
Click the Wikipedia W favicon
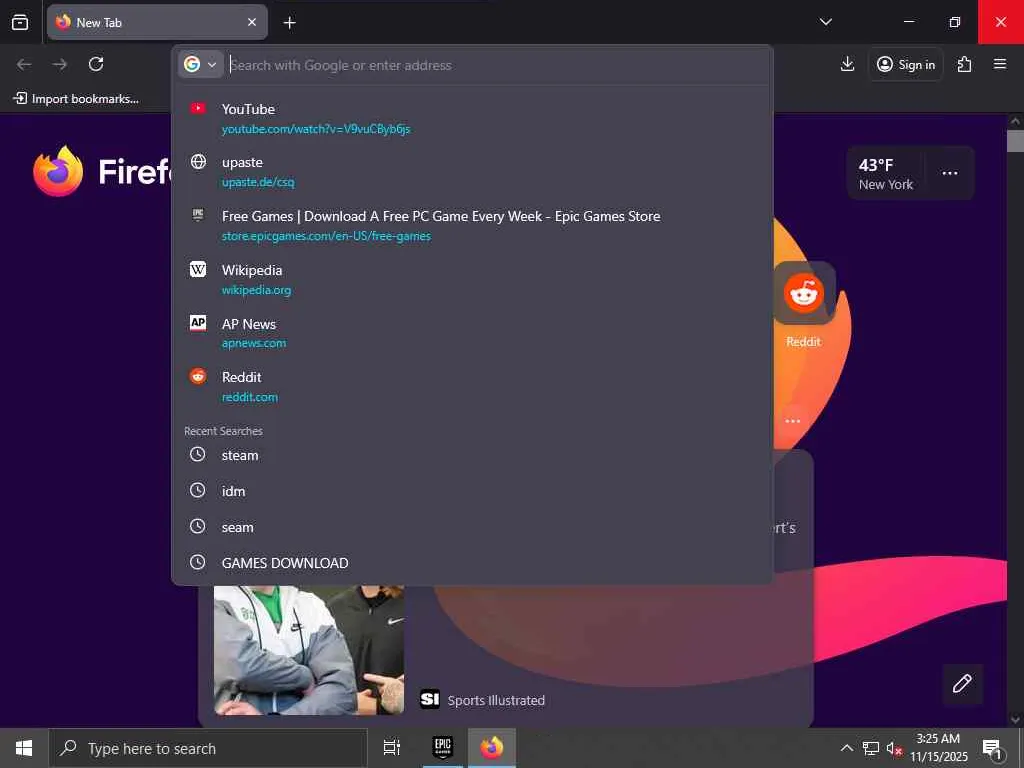[x=198, y=269]
